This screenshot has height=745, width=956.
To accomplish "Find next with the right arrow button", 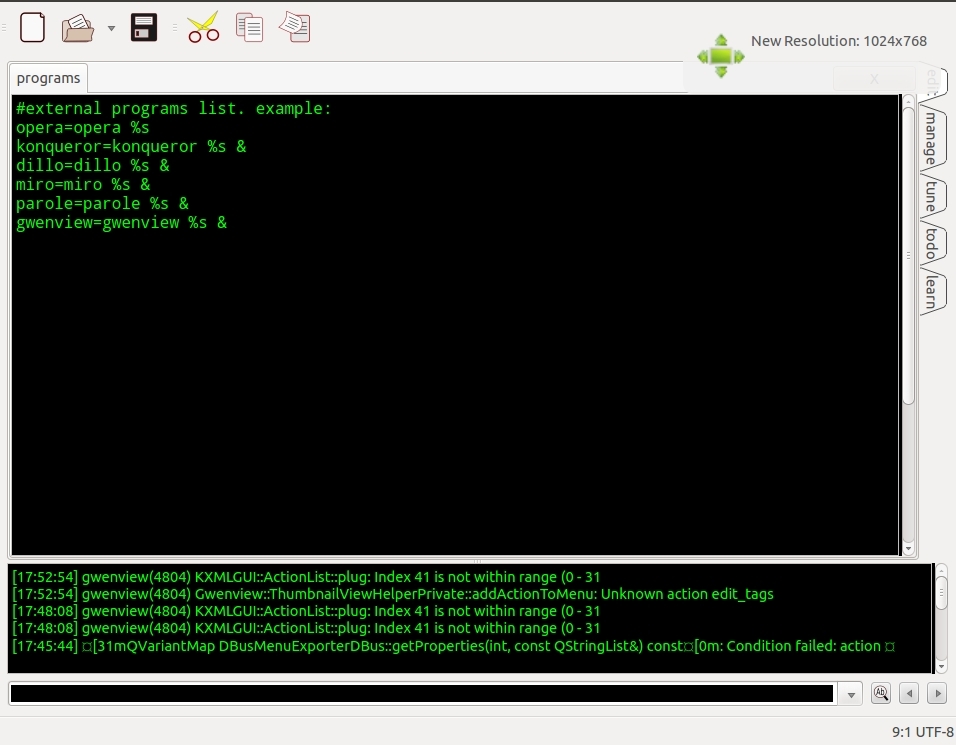I will [x=937, y=693].
